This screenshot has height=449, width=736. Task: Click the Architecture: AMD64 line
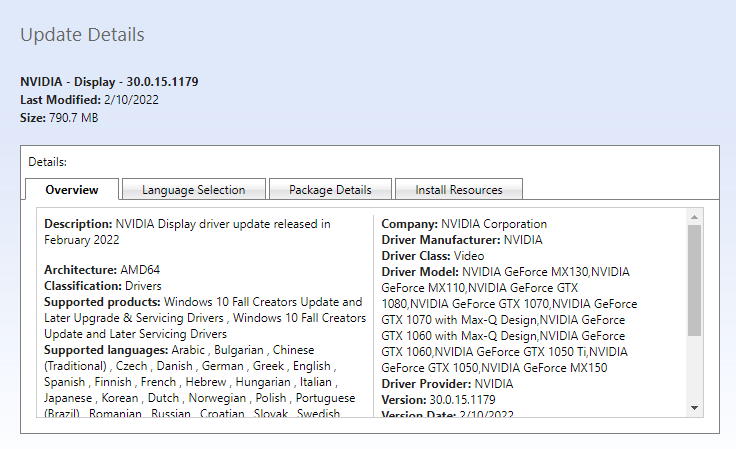point(102,270)
